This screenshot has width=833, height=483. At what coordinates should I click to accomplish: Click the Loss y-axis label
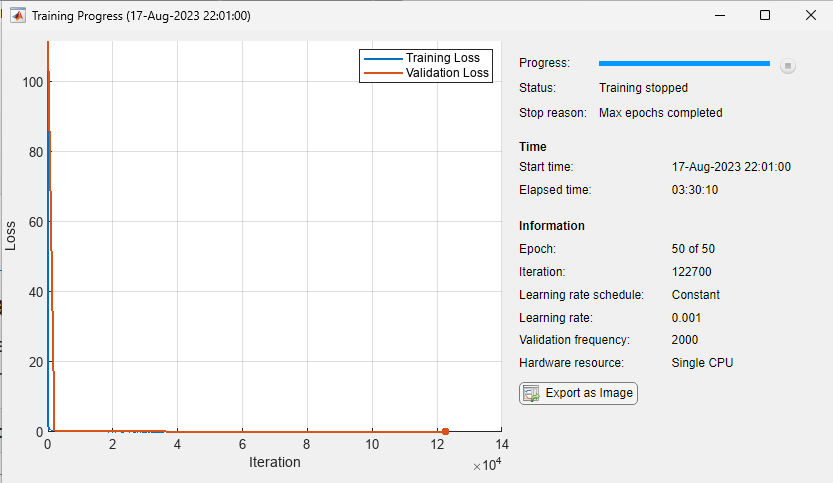(x=11, y=234)
